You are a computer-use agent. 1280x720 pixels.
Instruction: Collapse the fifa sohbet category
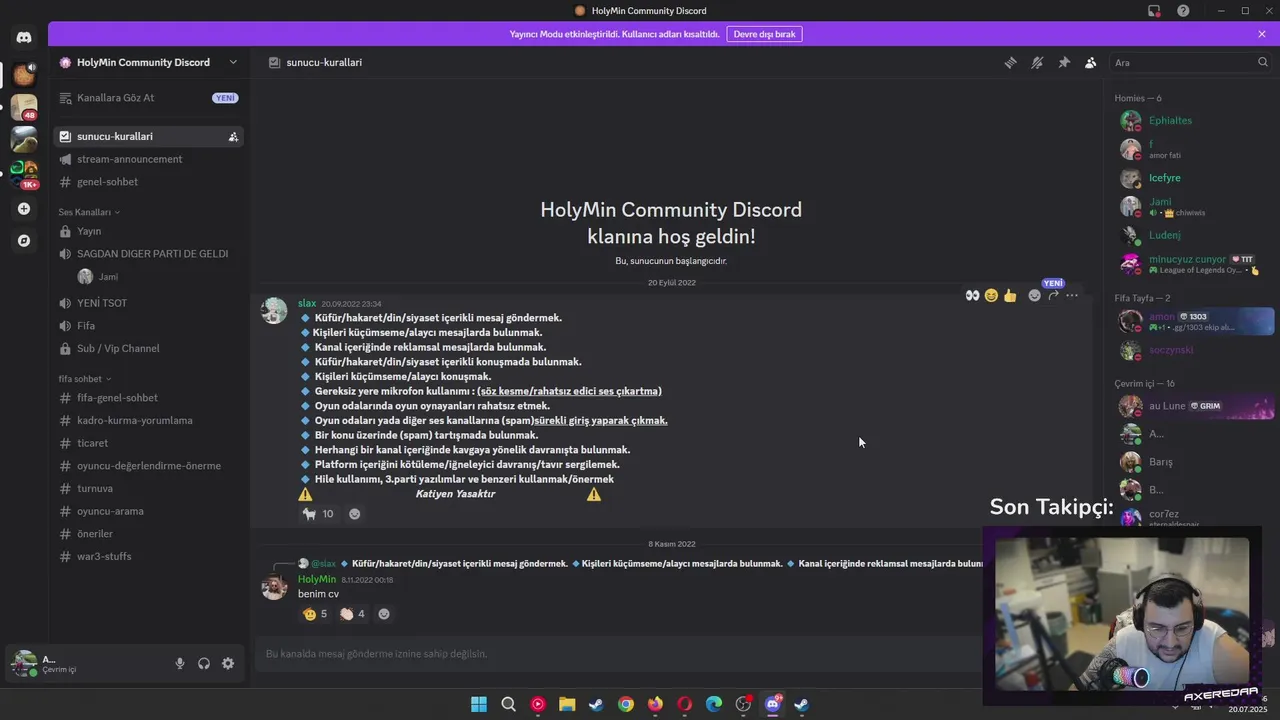(85, 379)
